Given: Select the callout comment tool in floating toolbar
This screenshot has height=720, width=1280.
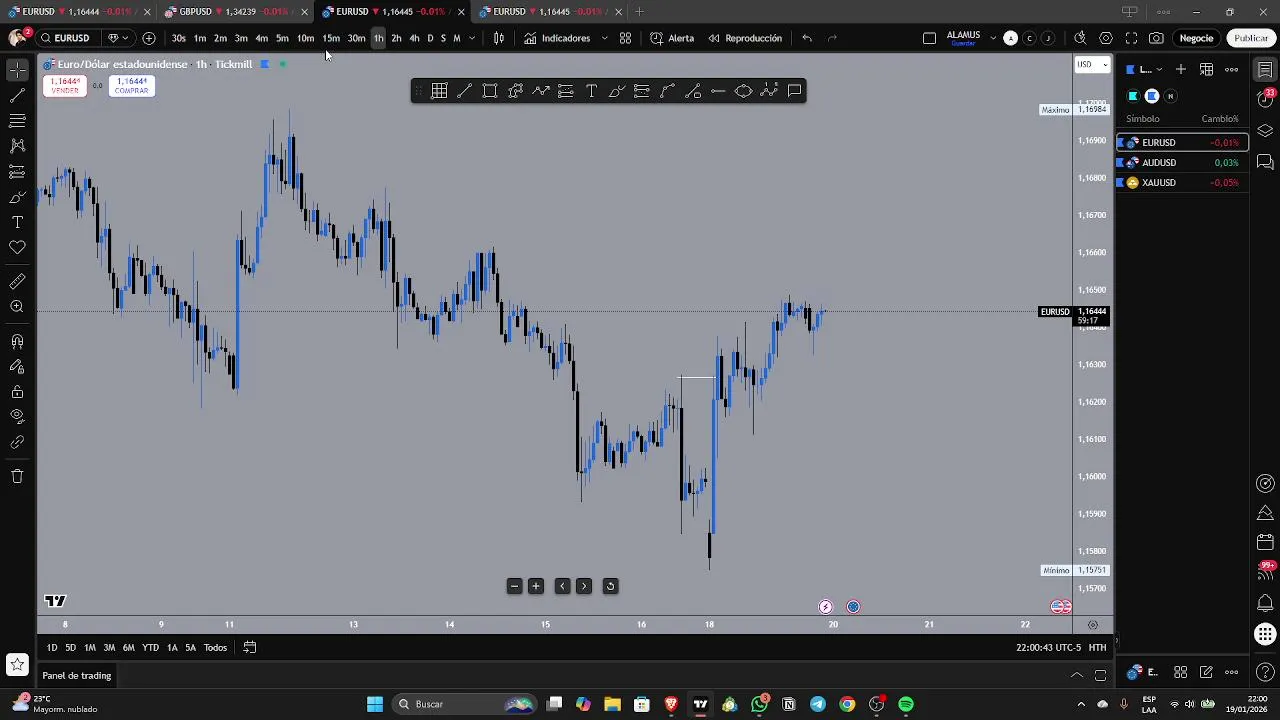Looking at the screenshot, I should (x=794, y=91).
